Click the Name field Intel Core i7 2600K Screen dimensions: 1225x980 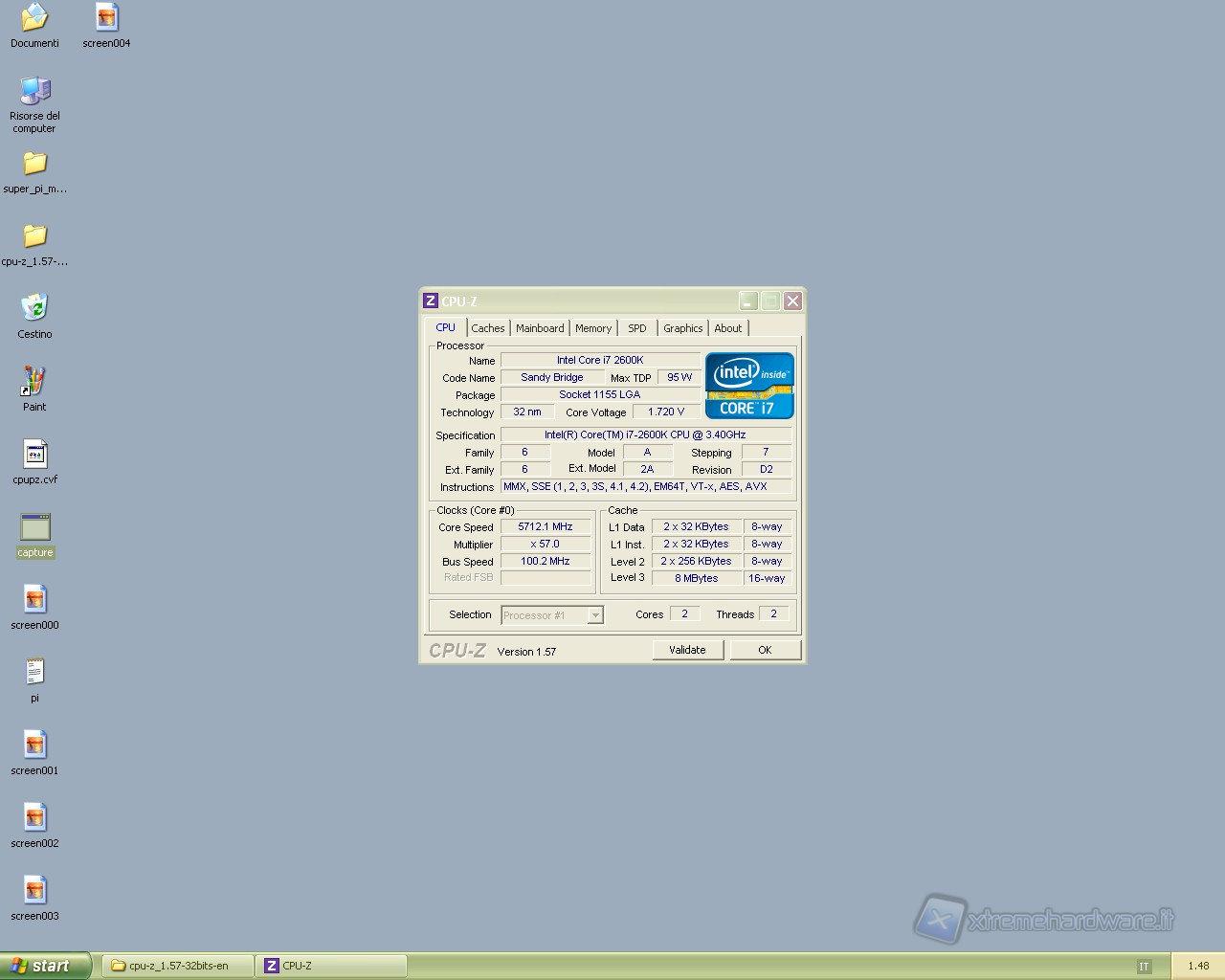click(x=600, y=360)
